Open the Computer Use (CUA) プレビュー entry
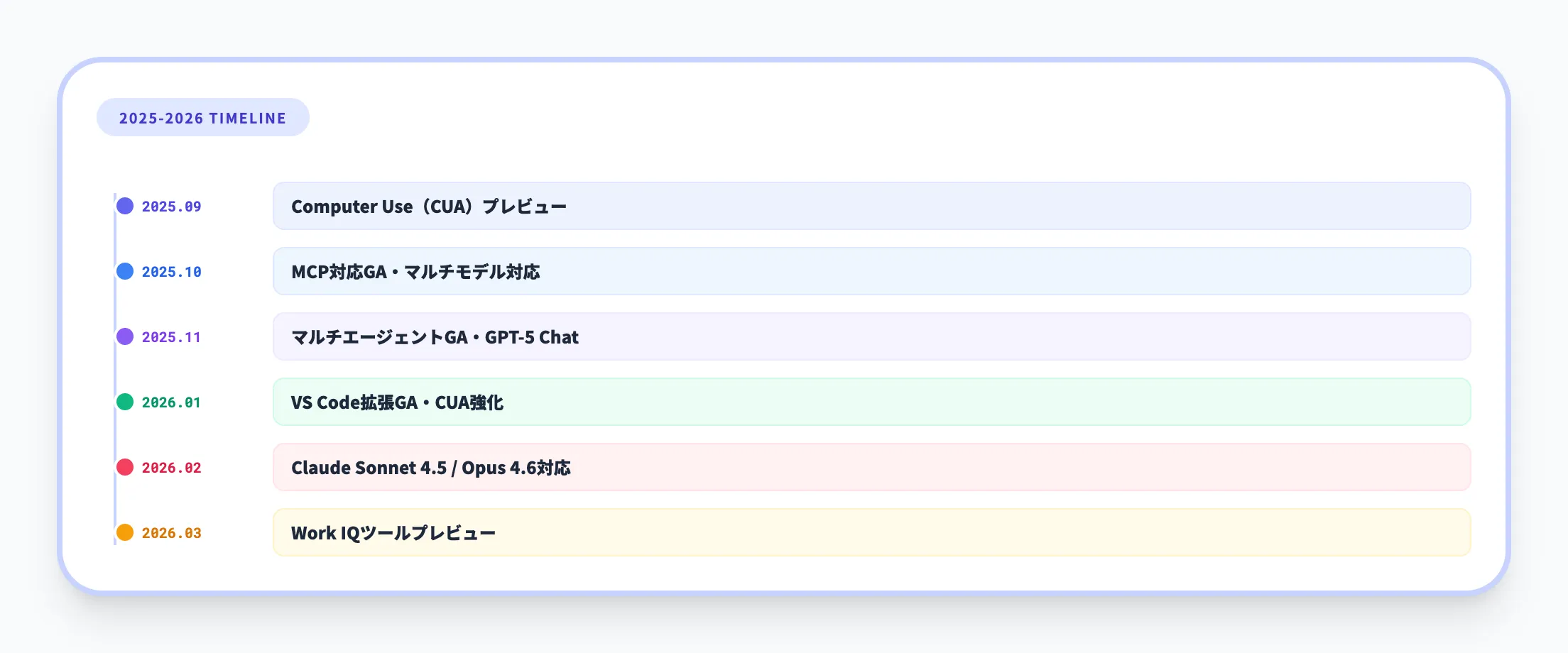 (x=871, y=206)
